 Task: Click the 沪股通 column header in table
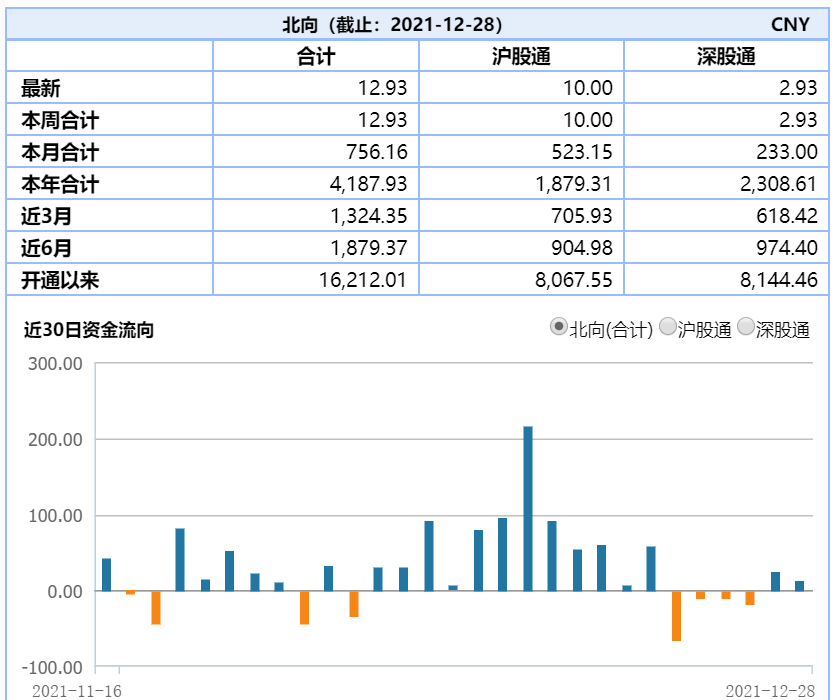pyautogui.click(x=521, y=56)
